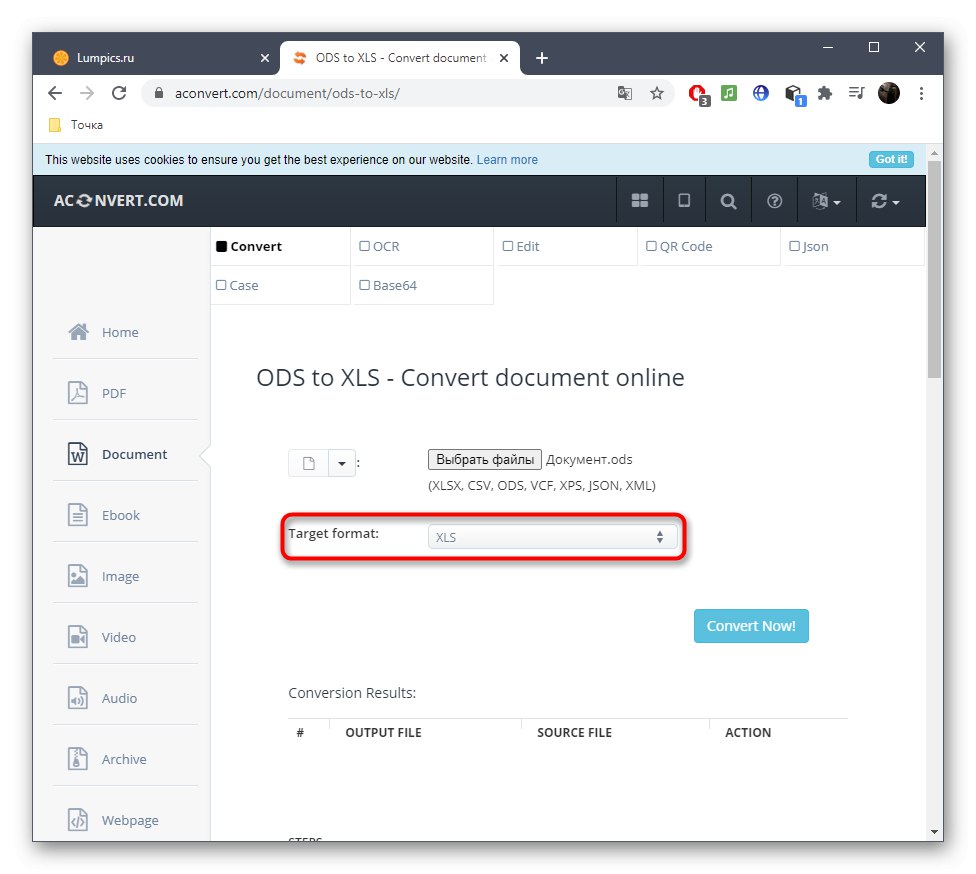Check the Base64 option
This screenshot has height=874, width=976.
point(365,284)
